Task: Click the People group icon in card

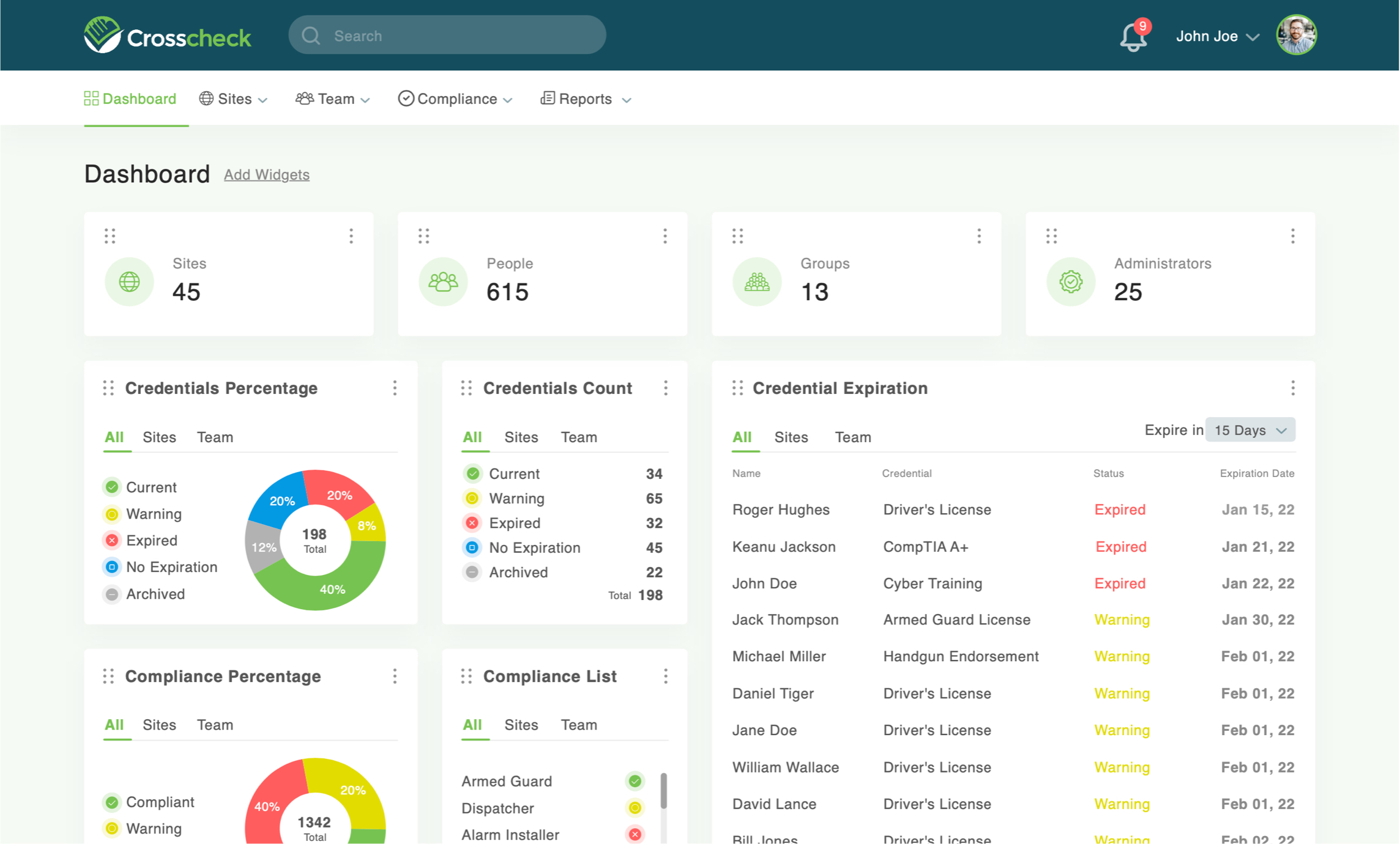Action: pyautogui.click(x=443, y=281)
